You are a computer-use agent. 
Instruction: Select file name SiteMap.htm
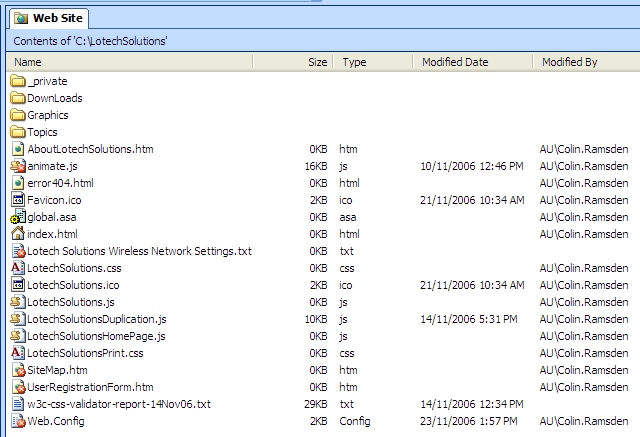point(57,370)
